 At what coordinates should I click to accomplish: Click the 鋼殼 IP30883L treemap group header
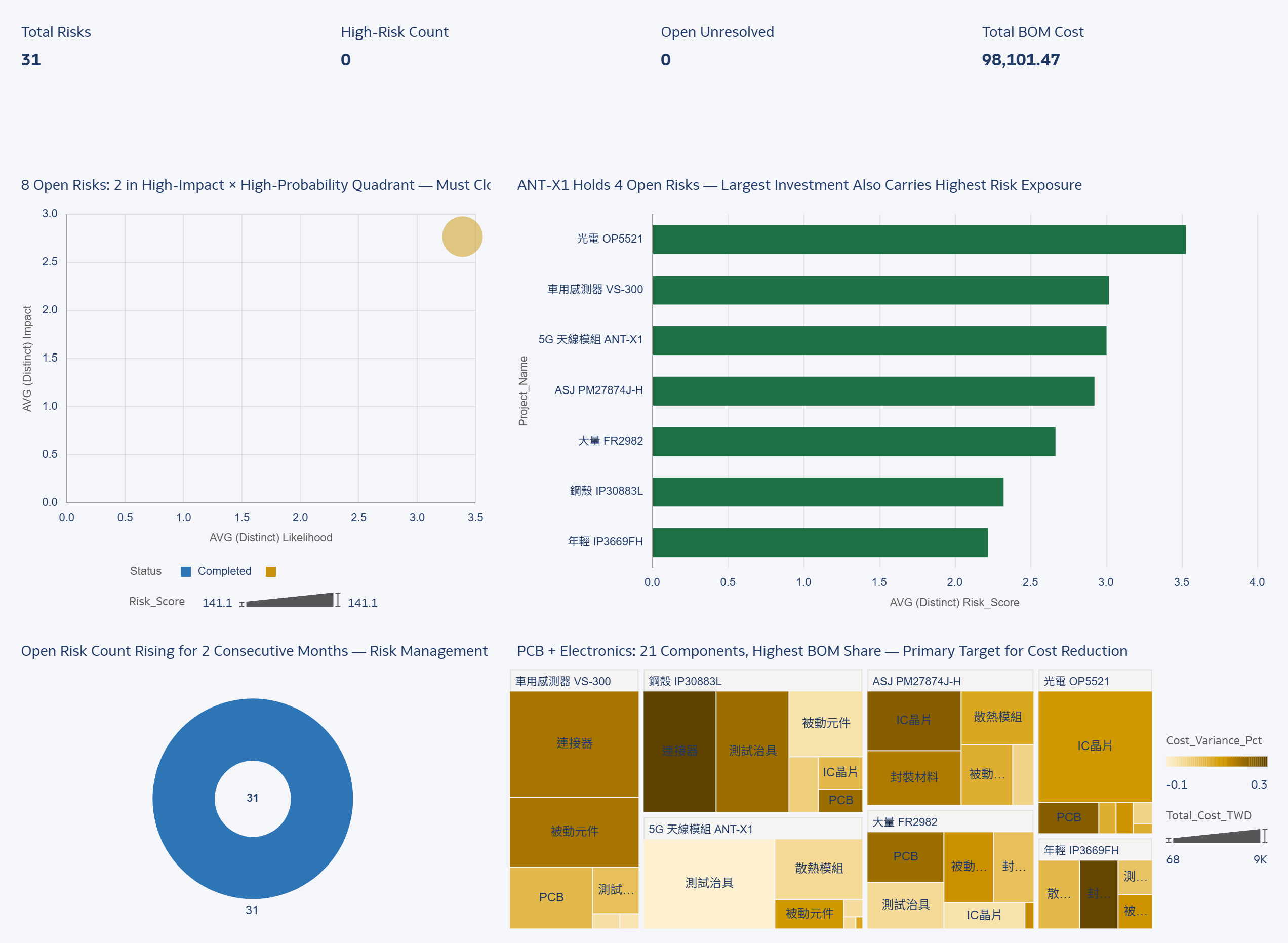pos(686,681)
